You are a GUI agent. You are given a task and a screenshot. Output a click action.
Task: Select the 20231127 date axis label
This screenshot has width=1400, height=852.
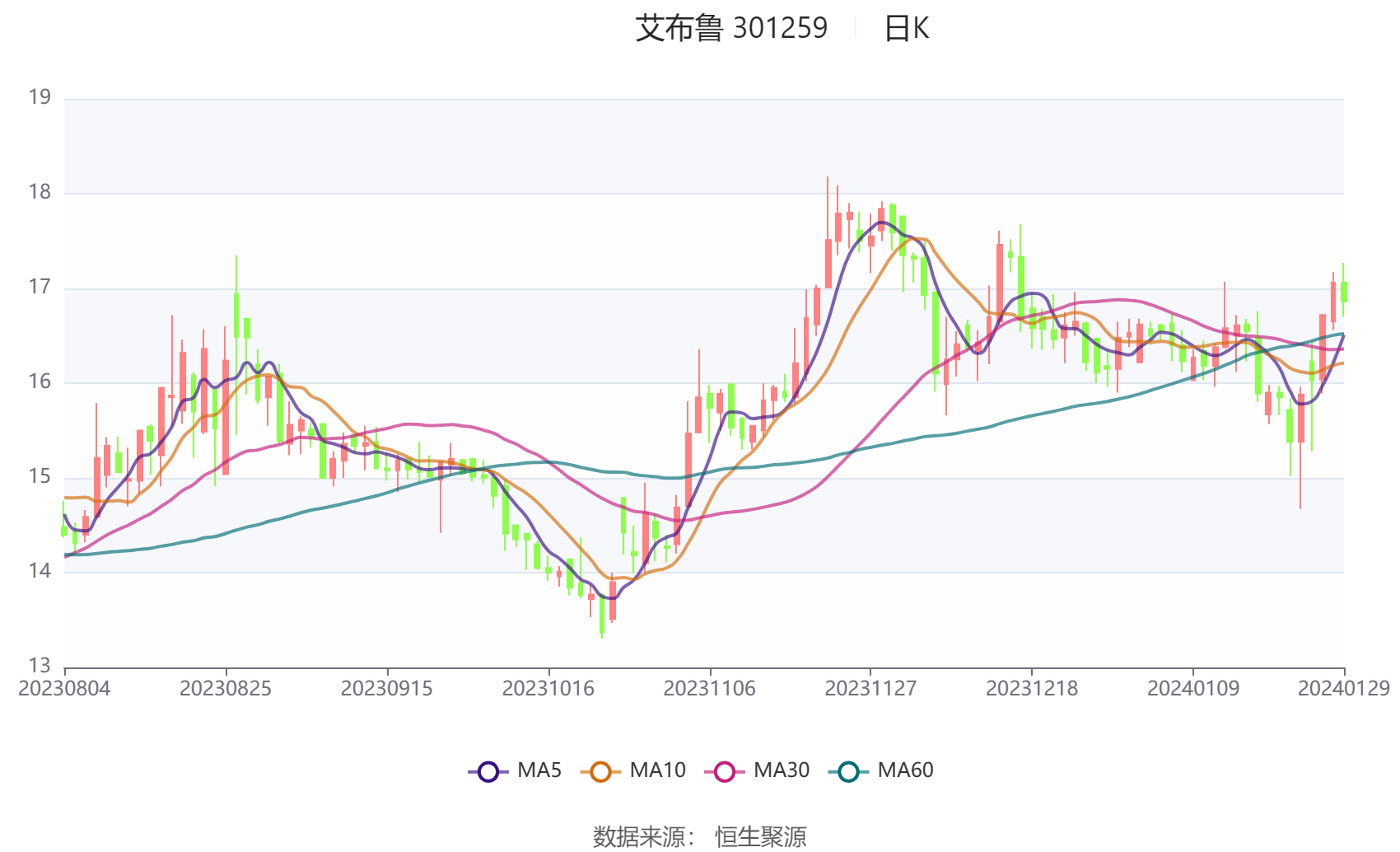click(x=870, y=688)
